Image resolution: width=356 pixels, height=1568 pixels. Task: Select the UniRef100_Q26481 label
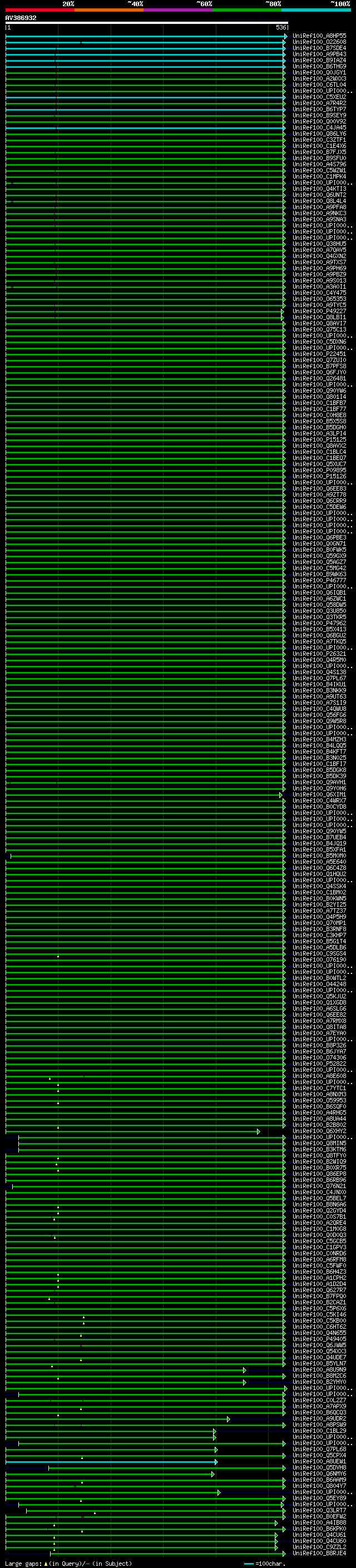[x=319, y=379]
